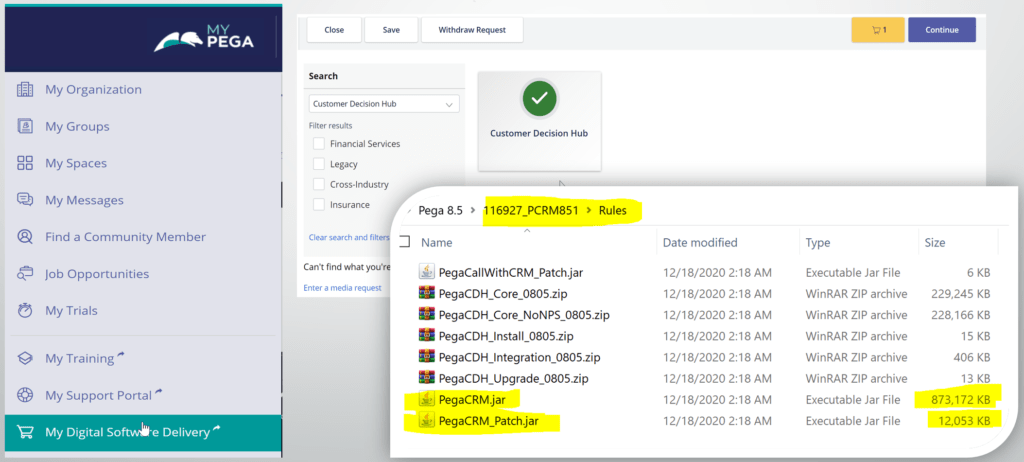Select file PegaCDH_Core_NoNPS_0805.zip

[524, 315]
